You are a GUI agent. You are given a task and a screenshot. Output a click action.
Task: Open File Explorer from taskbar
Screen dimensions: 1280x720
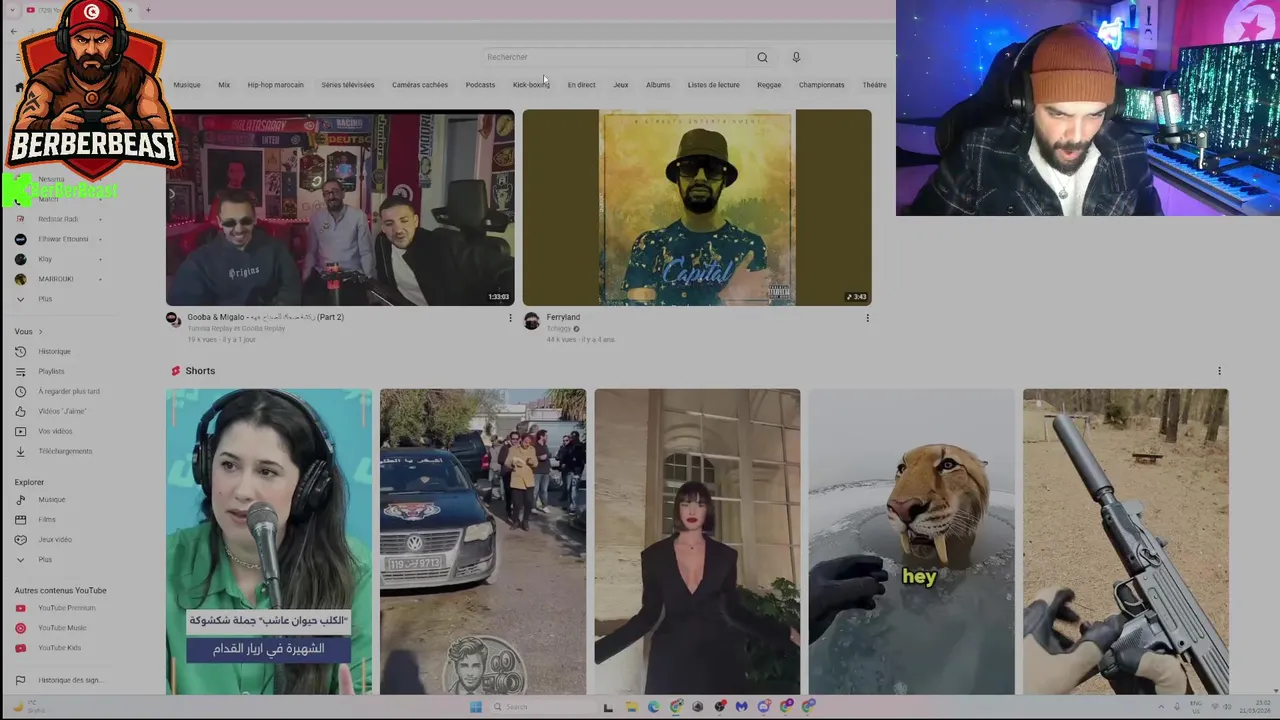pos(631,707)
